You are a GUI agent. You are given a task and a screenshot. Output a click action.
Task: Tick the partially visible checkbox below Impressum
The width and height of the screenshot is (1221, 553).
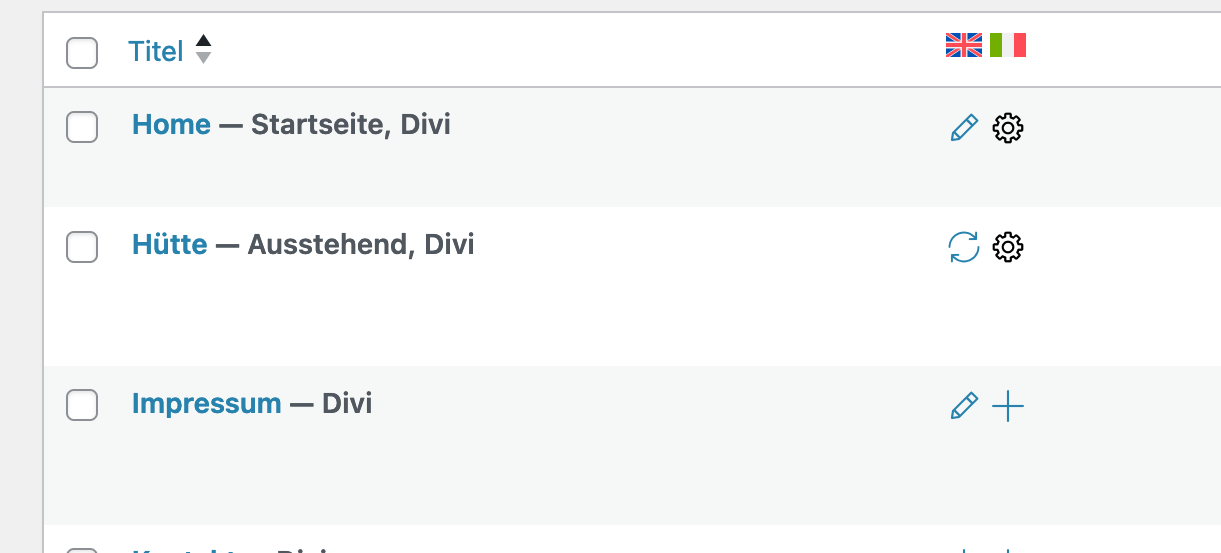(82, 549)
